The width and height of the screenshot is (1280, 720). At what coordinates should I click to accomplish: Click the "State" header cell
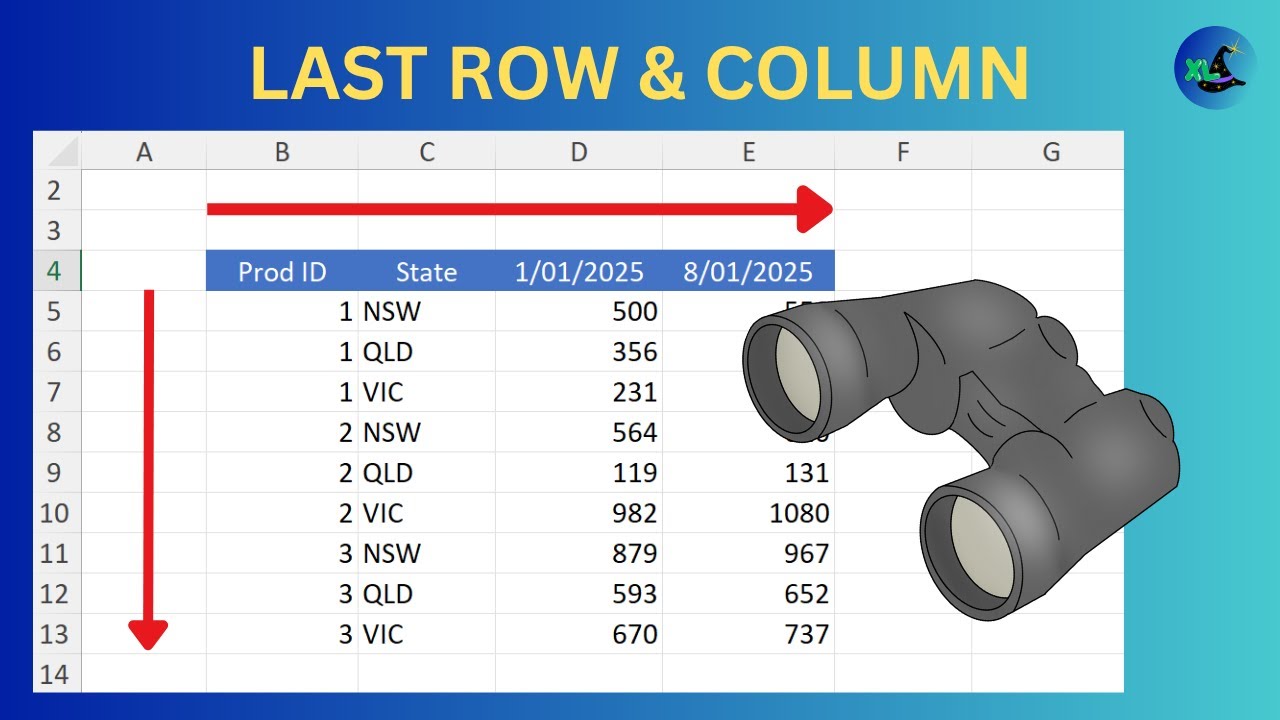point(427,271)
